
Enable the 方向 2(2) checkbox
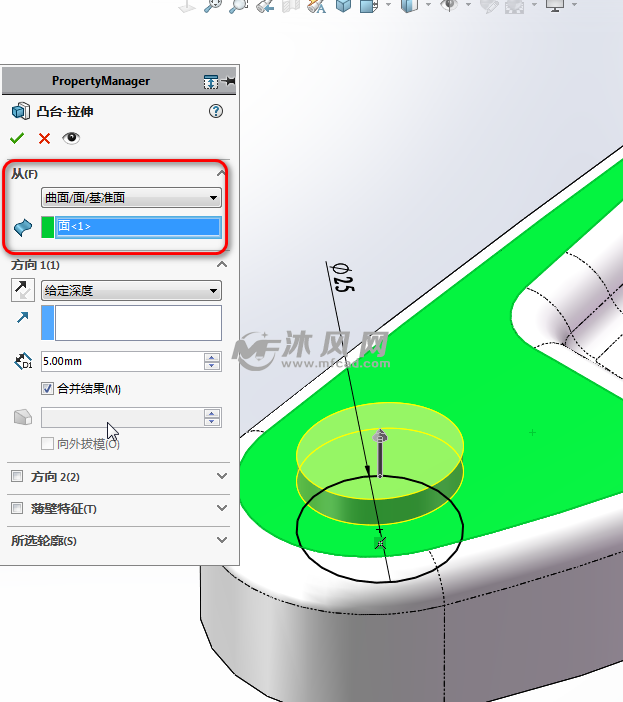[x=17, y=476]
